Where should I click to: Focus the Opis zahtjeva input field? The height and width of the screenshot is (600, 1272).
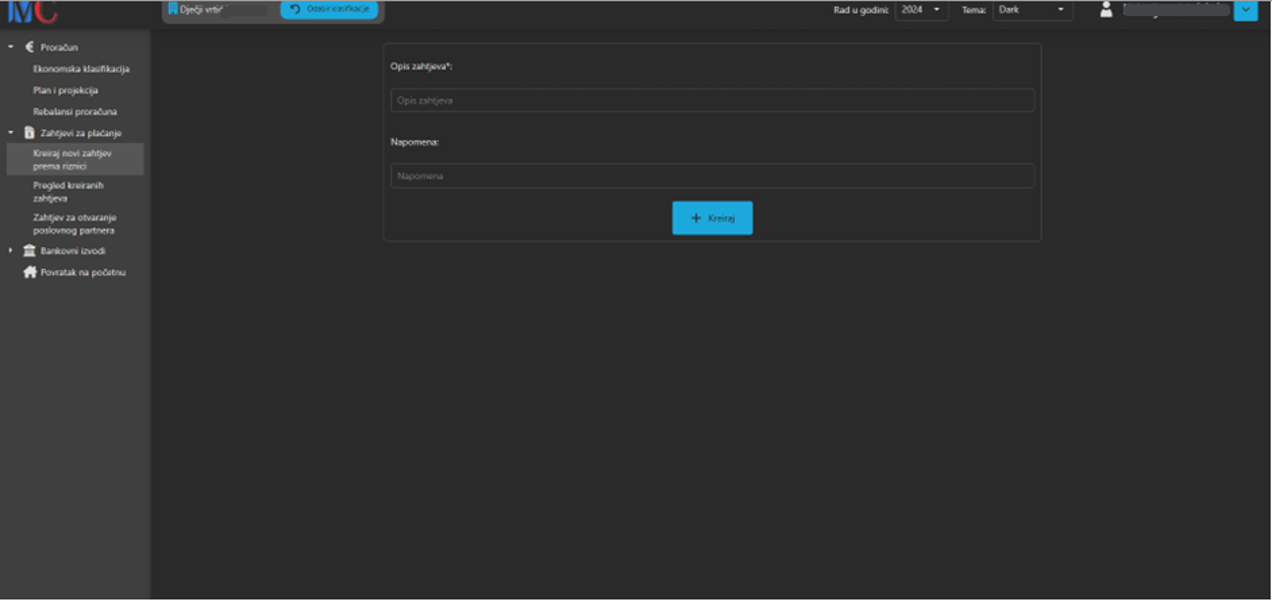tap(712, 100)
